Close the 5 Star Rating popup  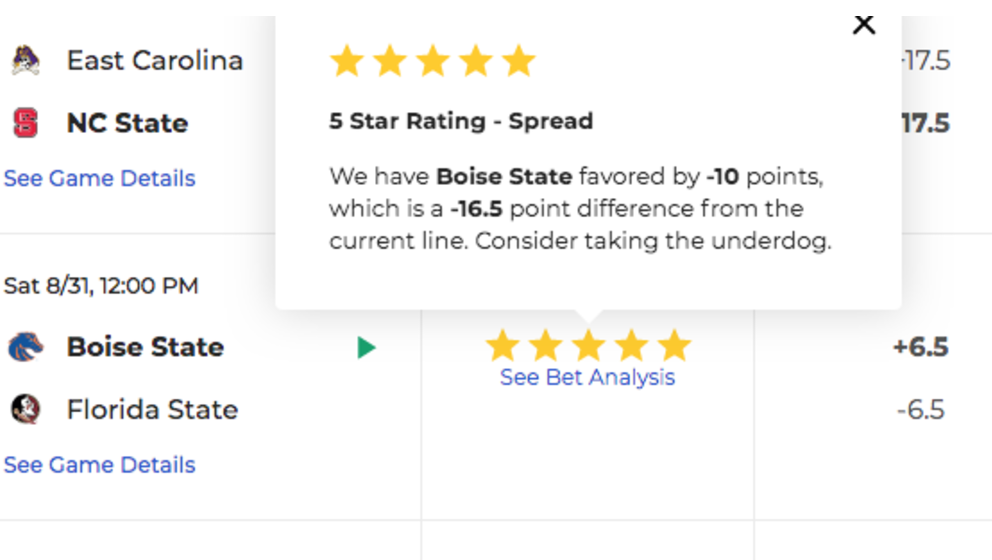864,25
